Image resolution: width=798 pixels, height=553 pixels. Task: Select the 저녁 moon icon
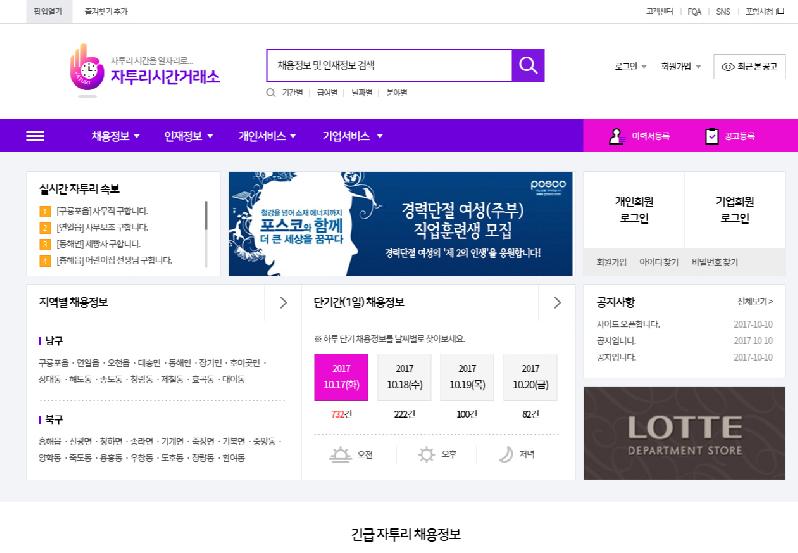point(506,455)
